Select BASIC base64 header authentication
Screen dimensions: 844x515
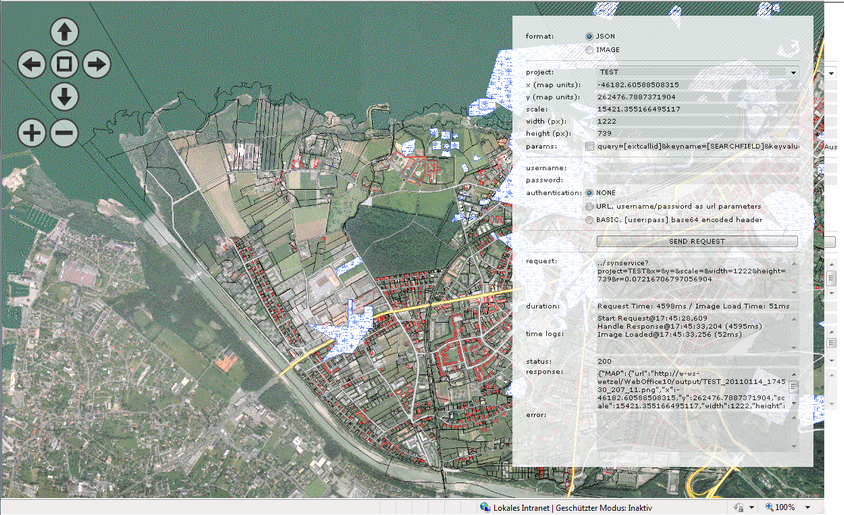589,220
